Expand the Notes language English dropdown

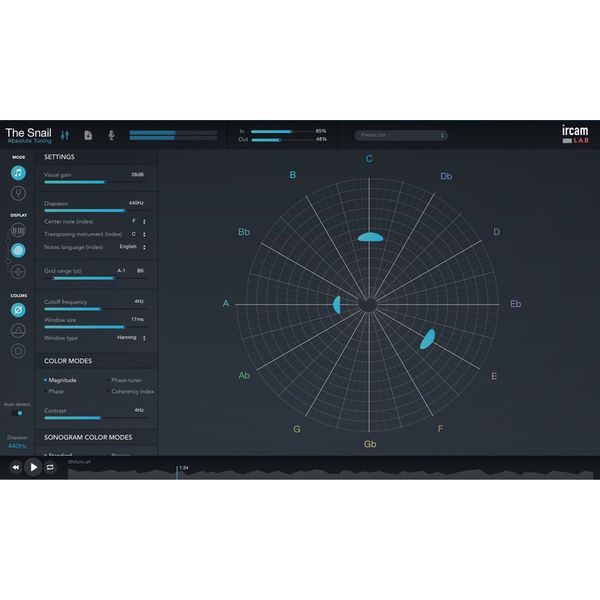point(132,246)
